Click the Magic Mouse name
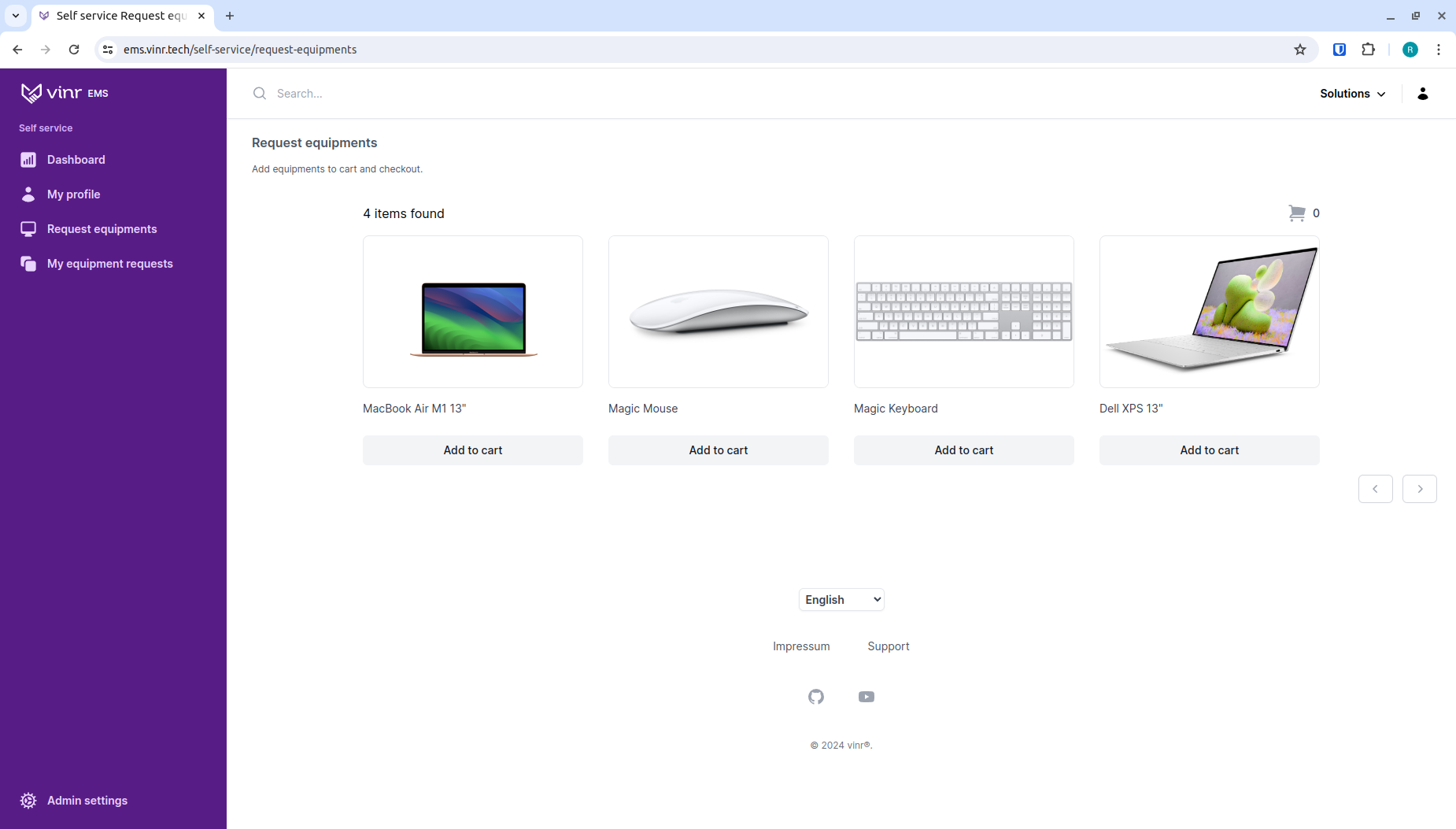The height and width of the screenshot is (829, 1456). (x=643, y=409)
